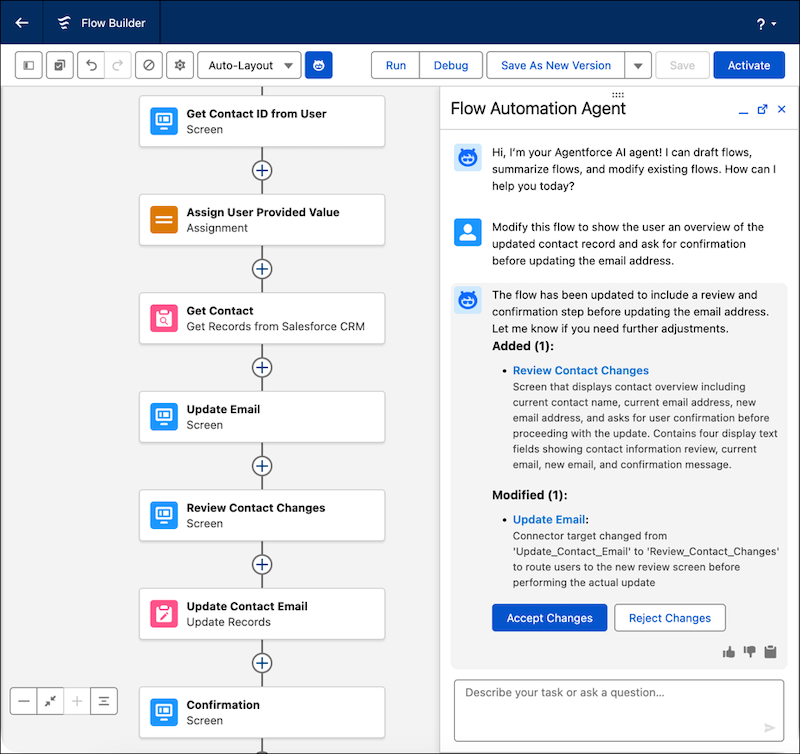Select Get Contact ID from User screen icon
Viewport: 800px width, 754px height.
pos(164,121)
